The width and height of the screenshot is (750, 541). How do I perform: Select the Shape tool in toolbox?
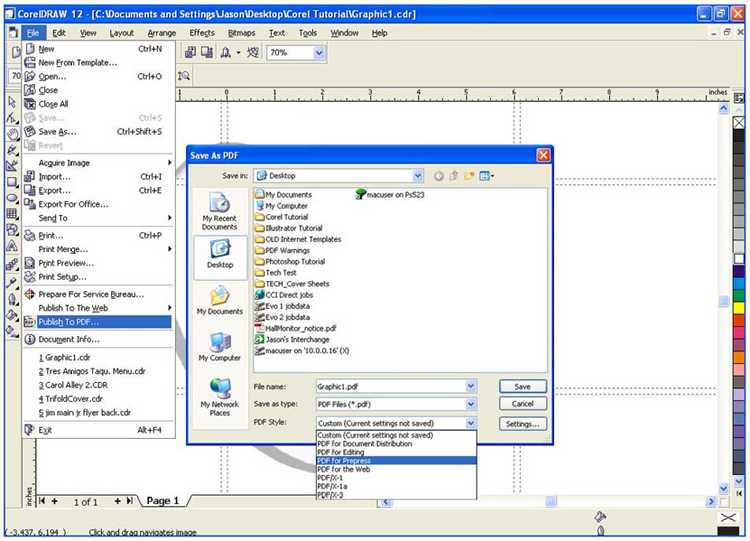[x=12, y=118]
